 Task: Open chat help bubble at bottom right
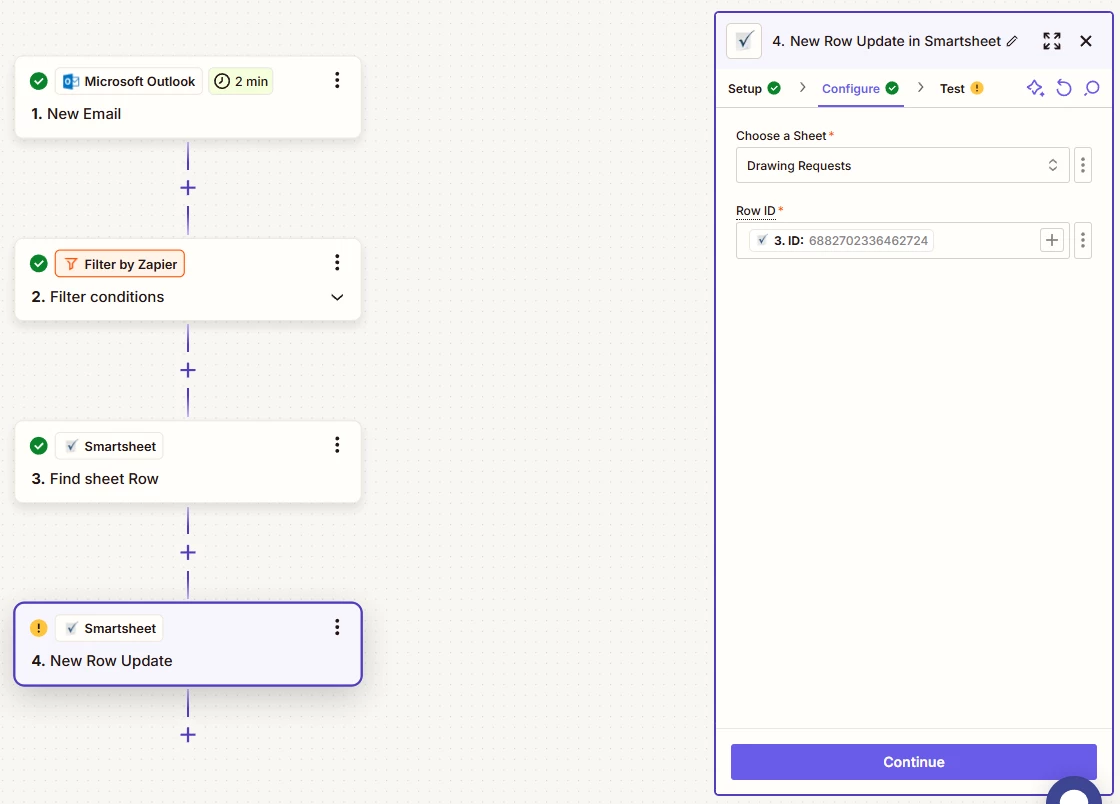tap(1074, 791)
